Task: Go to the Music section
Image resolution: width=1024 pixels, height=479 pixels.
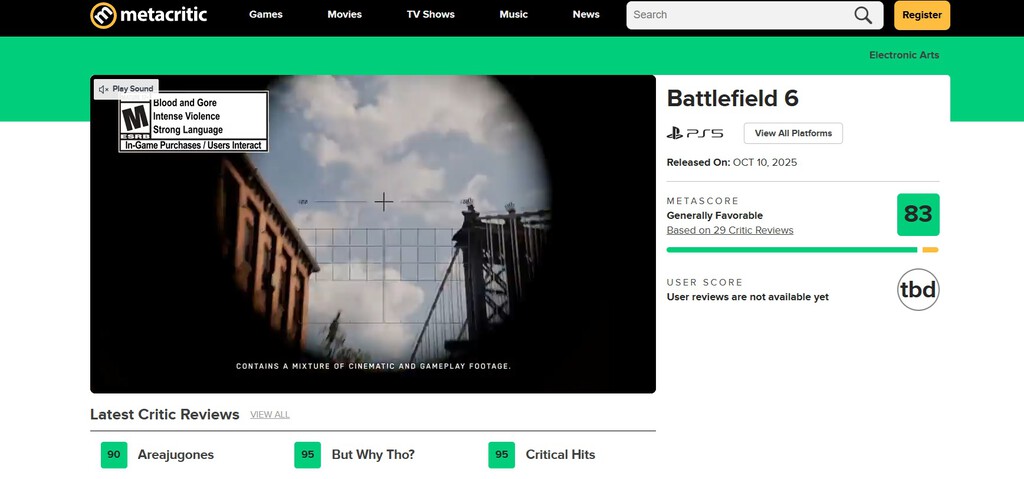Action: pyautogui.click(x=513, y=15)
